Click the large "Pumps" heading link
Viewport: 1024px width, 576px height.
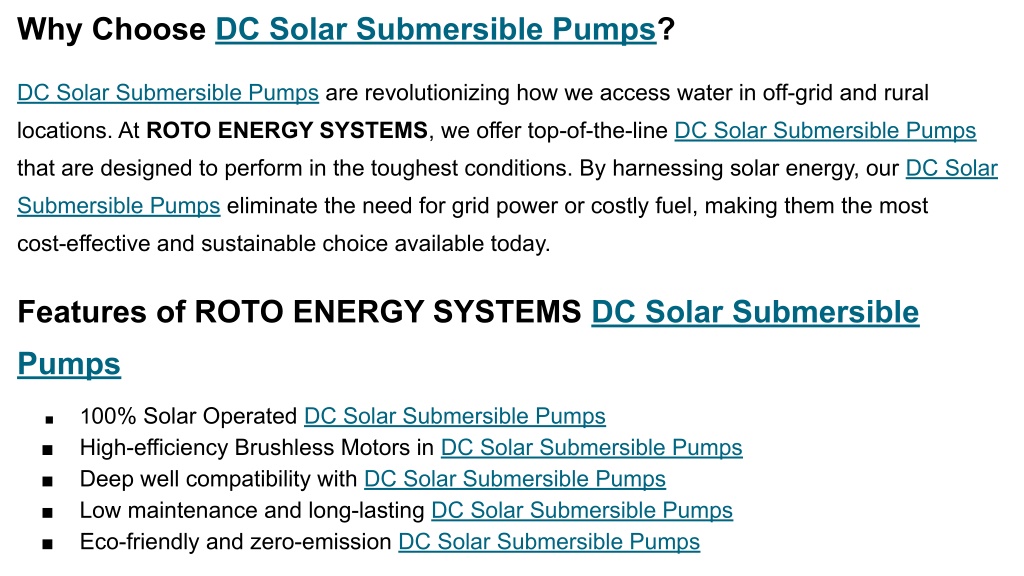click(69, 364)
